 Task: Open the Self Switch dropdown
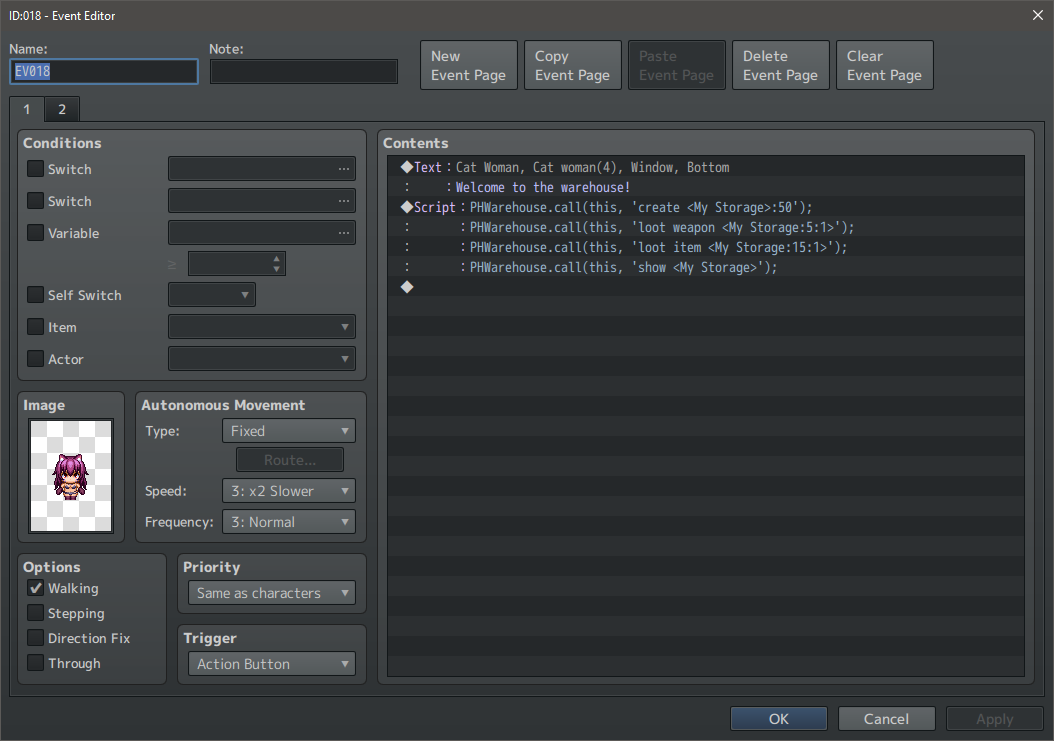[x=212, y=295]
